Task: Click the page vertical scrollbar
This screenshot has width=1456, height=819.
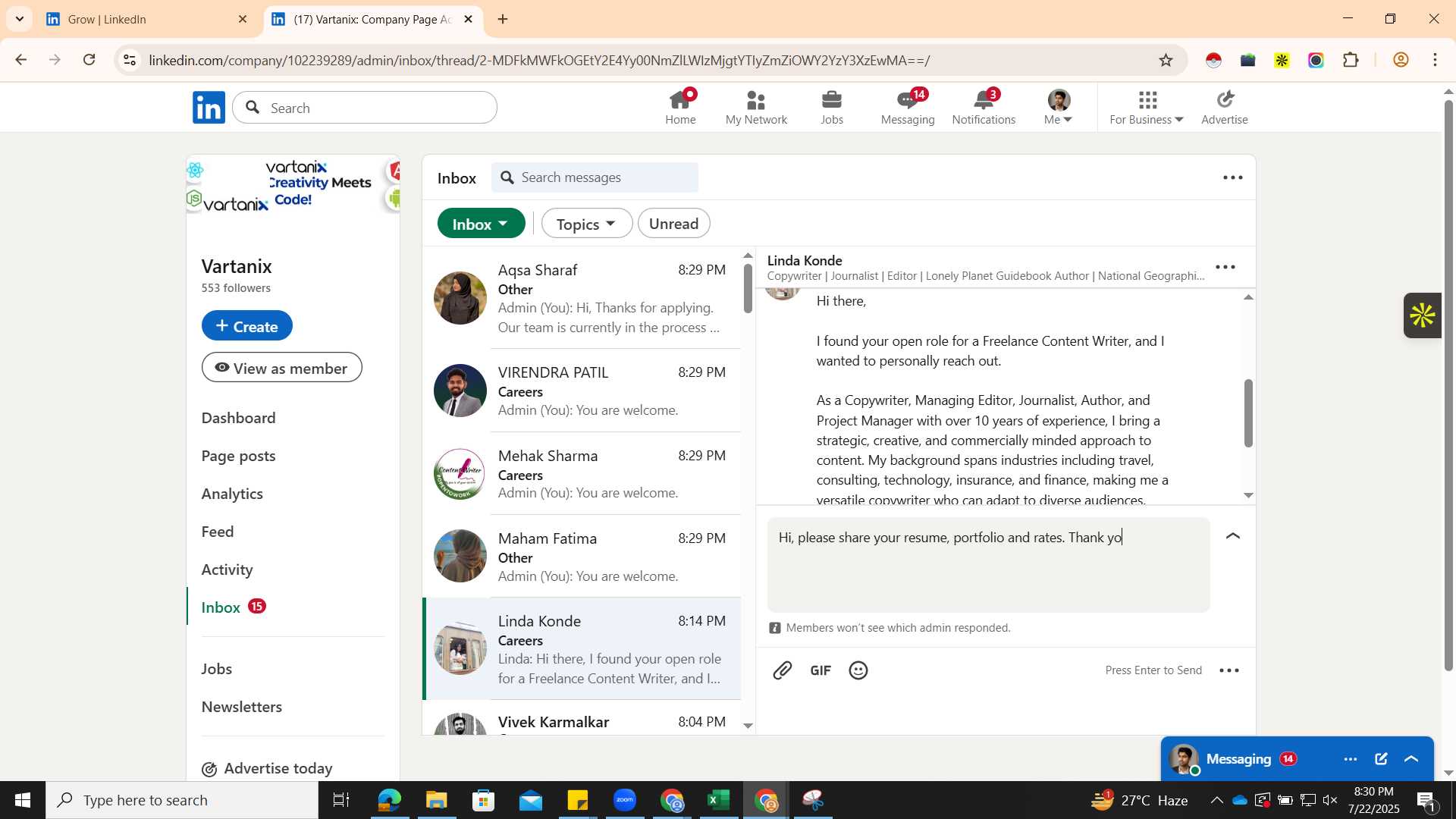Action: 1448,386
